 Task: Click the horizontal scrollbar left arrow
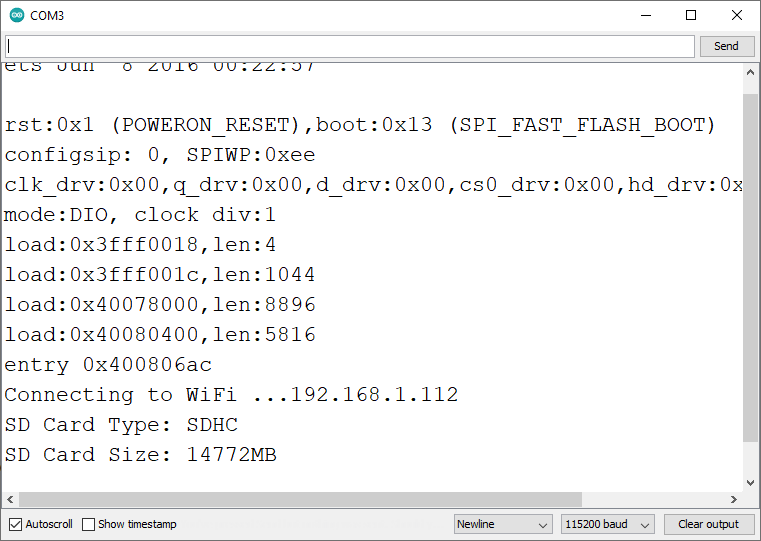(10, 499)
